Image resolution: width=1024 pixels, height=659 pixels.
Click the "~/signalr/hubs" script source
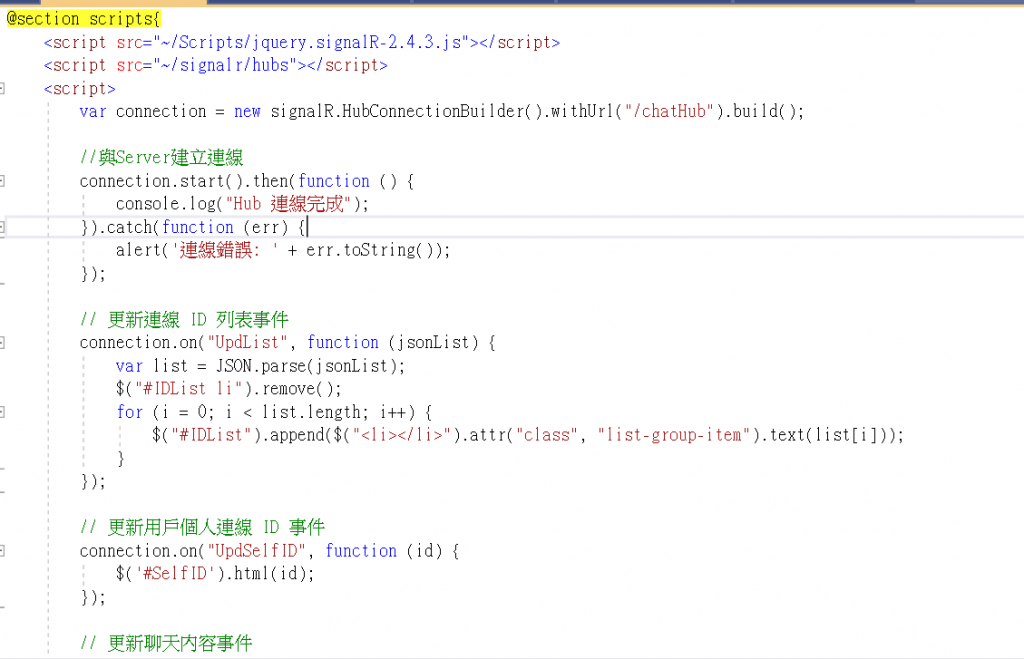(225, 65)
